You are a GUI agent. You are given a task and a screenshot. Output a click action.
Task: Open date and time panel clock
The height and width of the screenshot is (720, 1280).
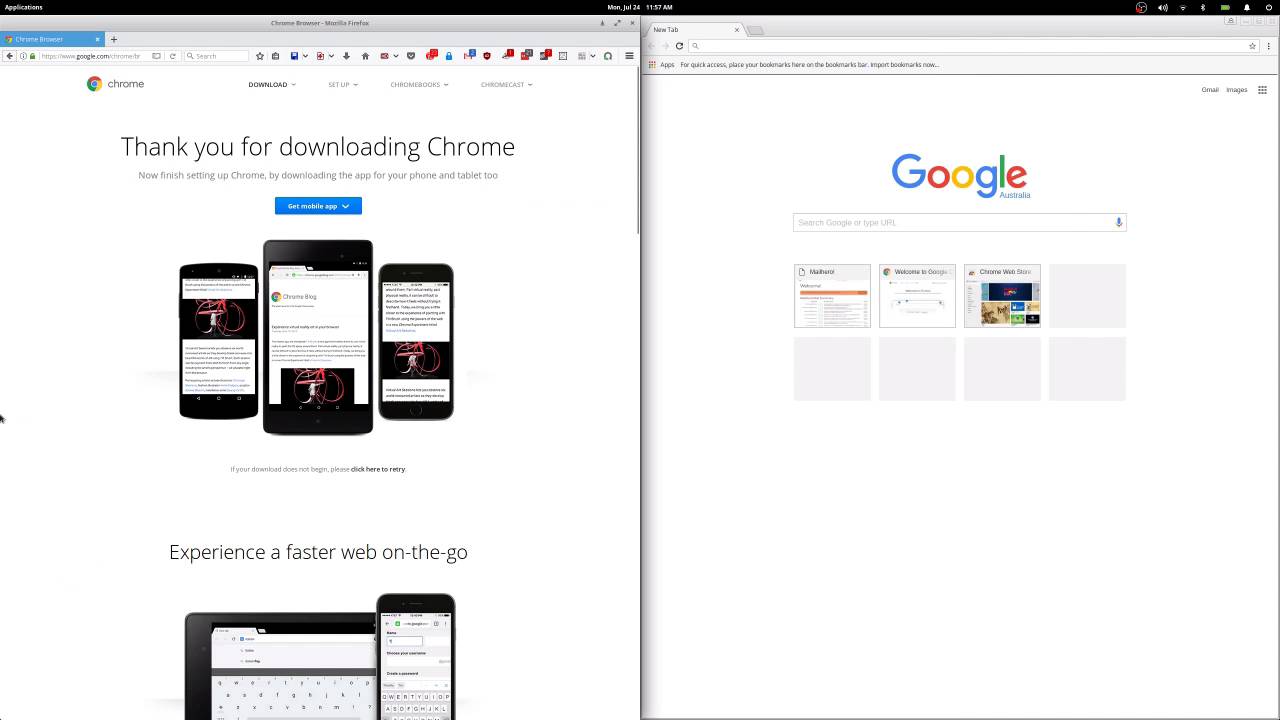640,7
